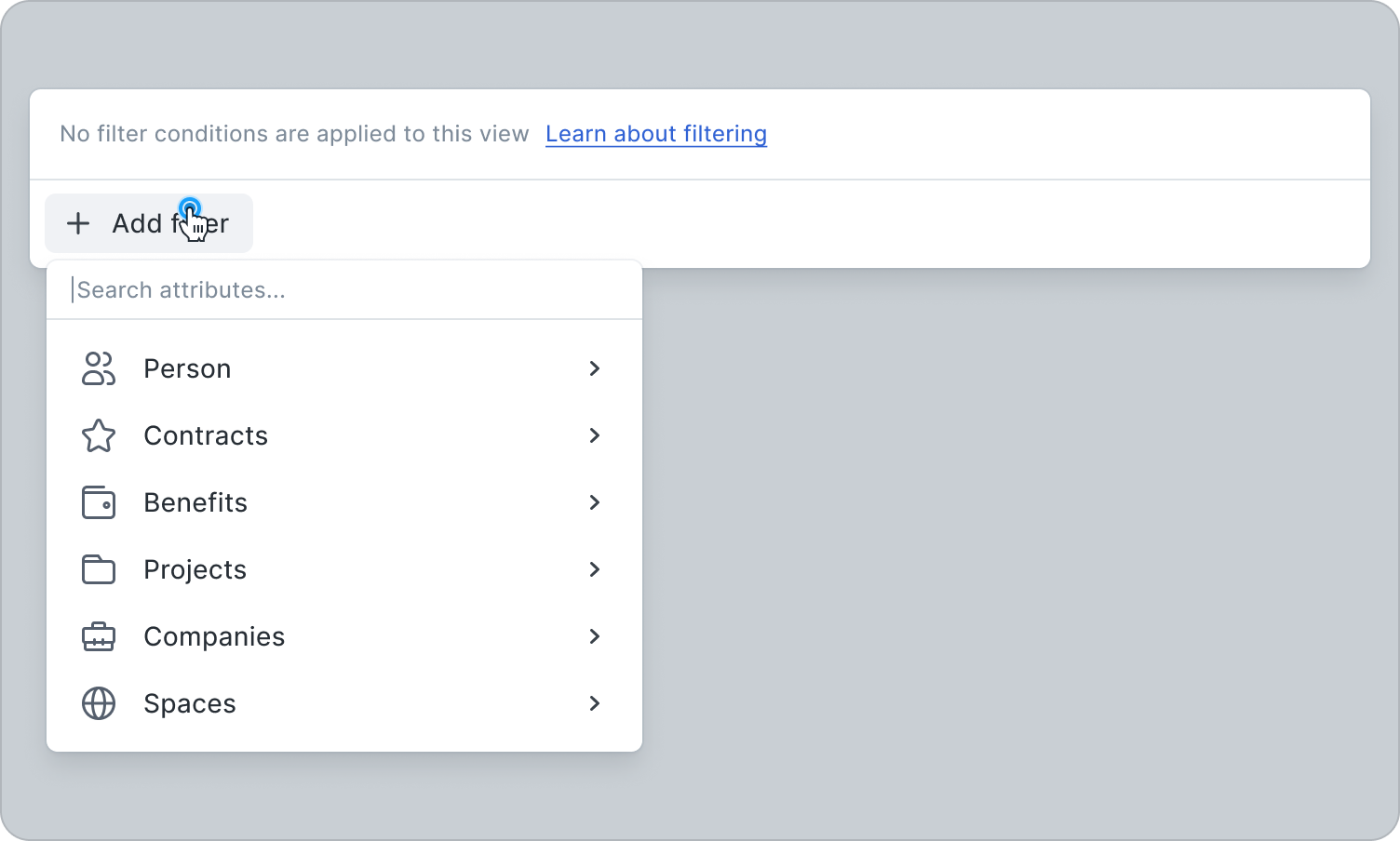Click the folder icon beside Projects
Viewport: 1400px width, 841px height.
click(x=99, y=569)
